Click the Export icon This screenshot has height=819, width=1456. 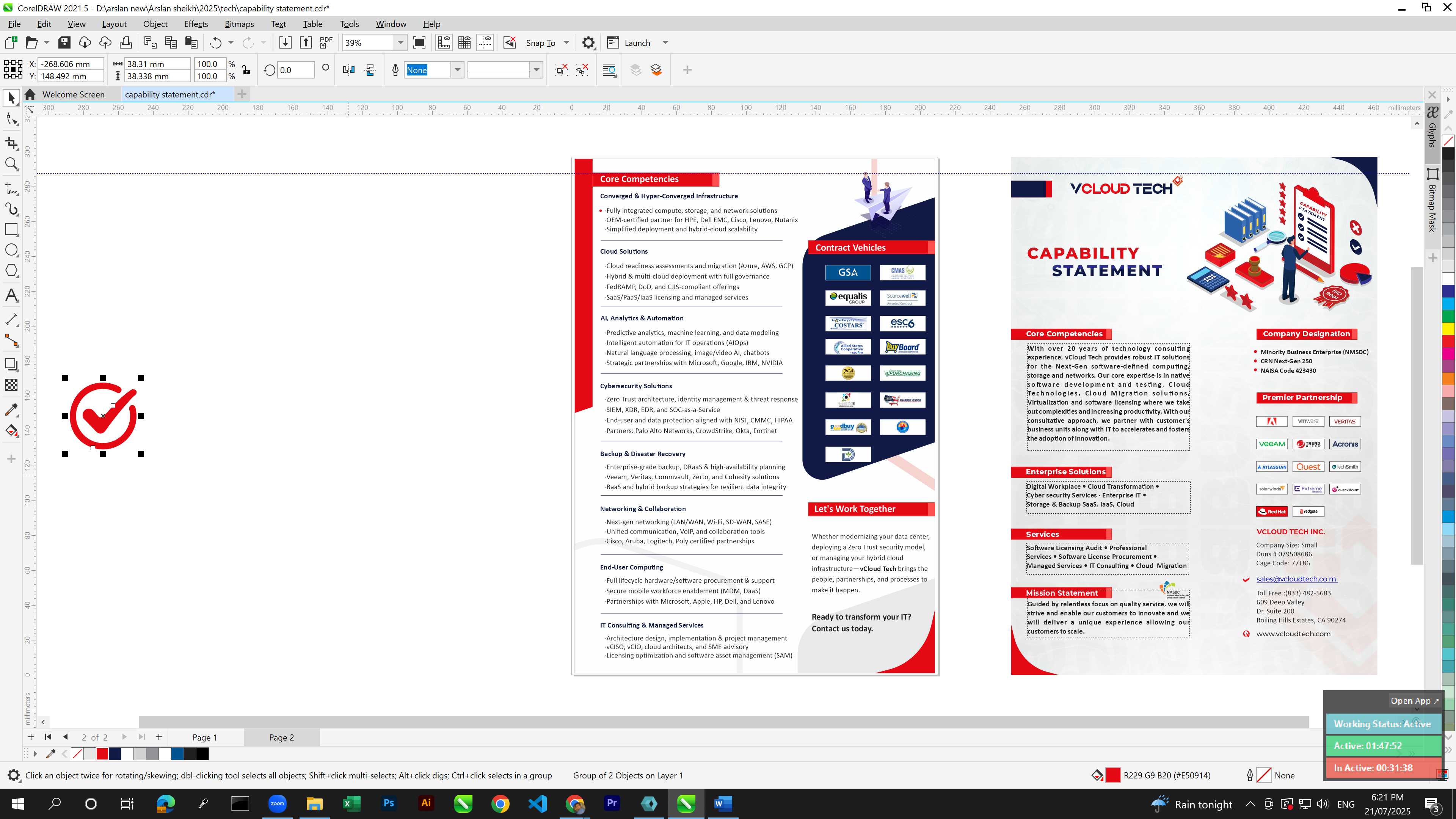(306, 43)
